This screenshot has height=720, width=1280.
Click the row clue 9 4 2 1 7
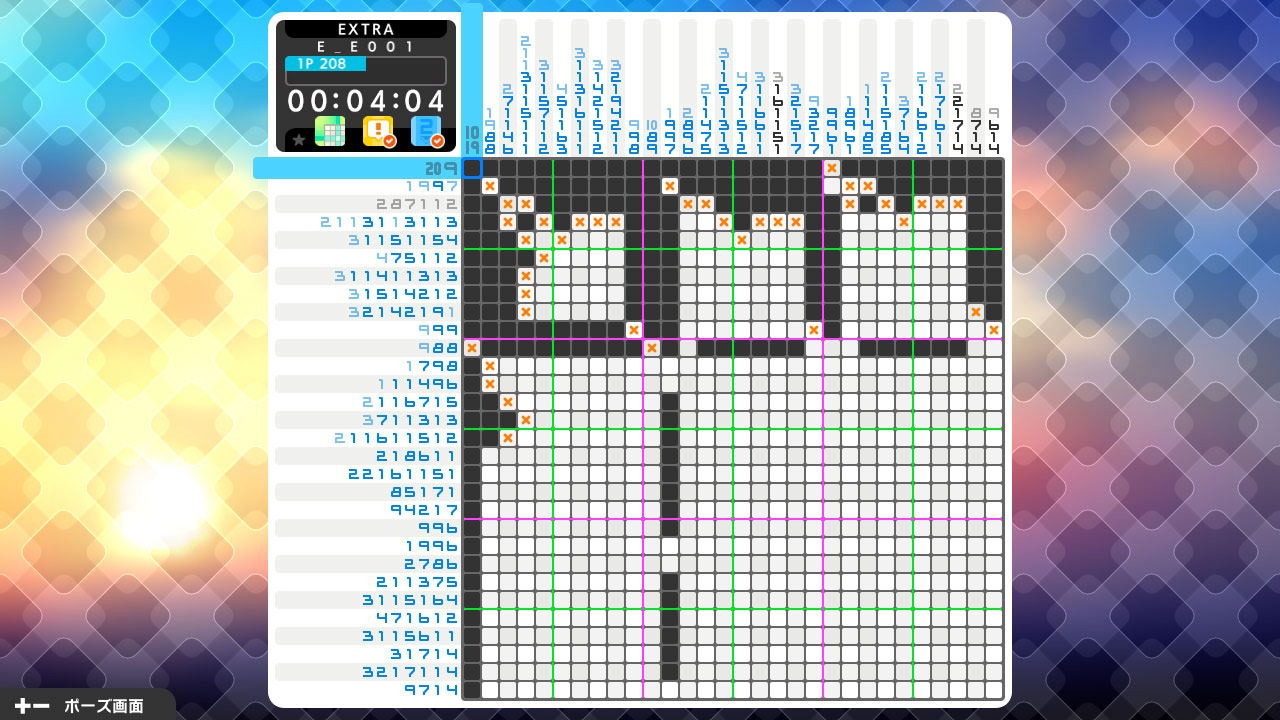pos(424,510)
